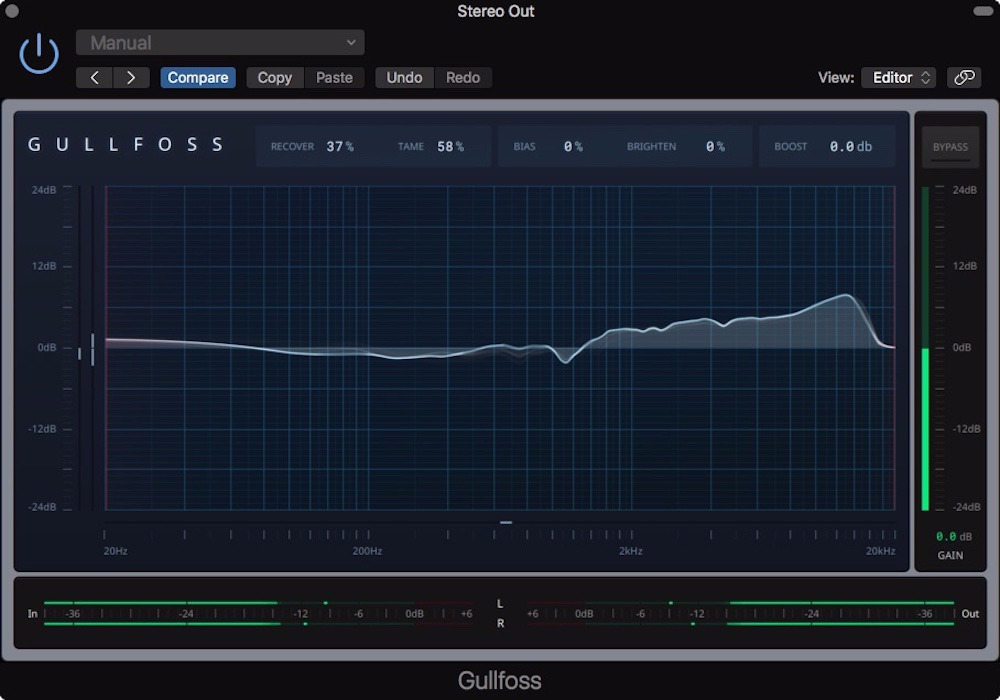Select the RECOVER 37% parameter
This screenshot has height=700, width=1000.
click(339, 147)
